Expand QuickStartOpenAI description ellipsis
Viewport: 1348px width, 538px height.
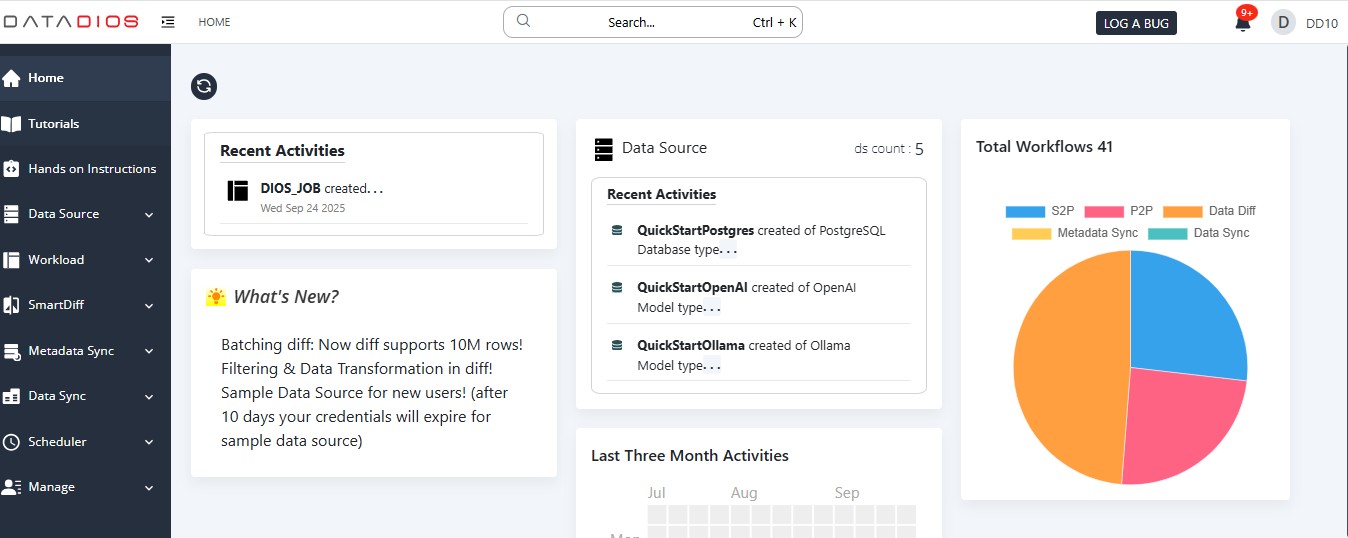[711, 307]
